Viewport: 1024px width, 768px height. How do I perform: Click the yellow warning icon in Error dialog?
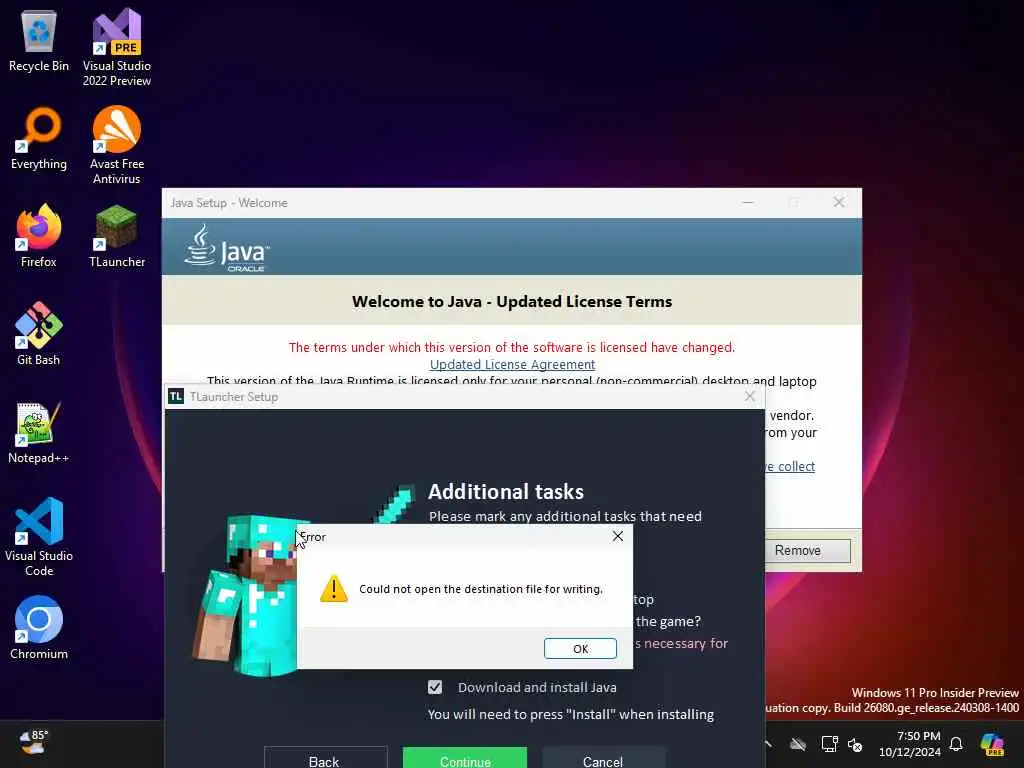click(x=334, y=588)
